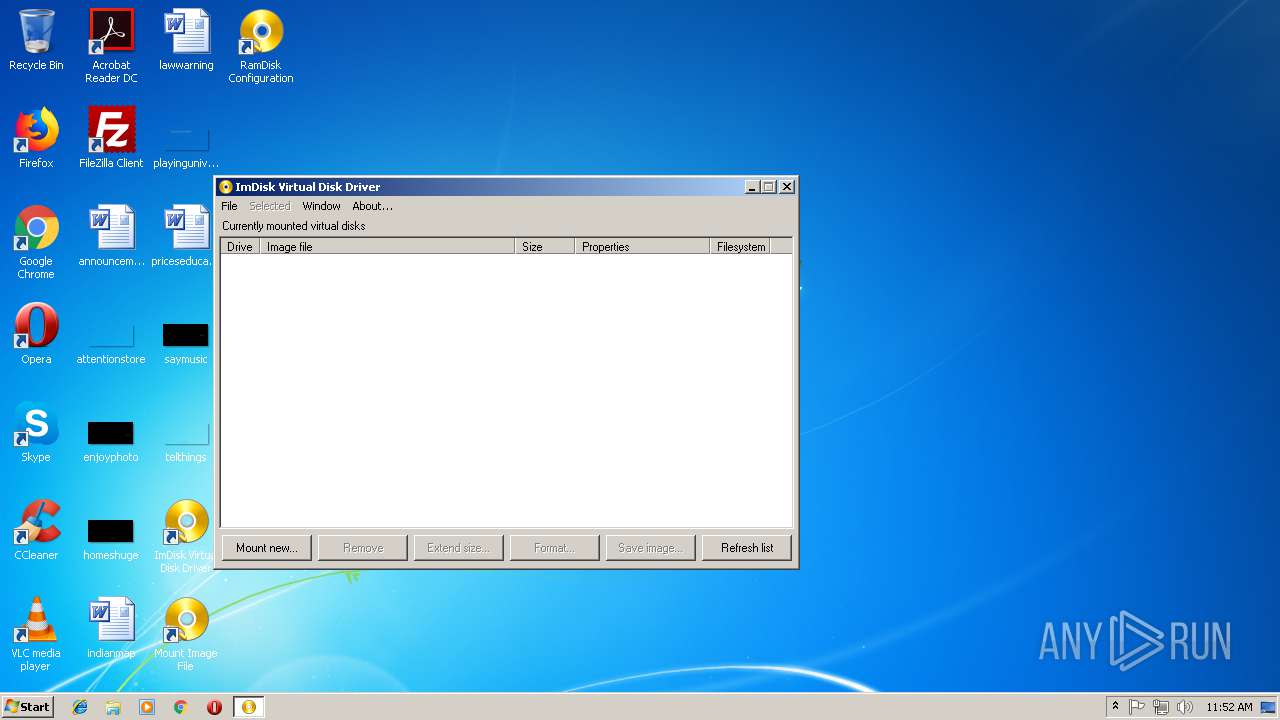1280x720 pixels.
Task: Click the Mount new... button
Action: point(267,548)
